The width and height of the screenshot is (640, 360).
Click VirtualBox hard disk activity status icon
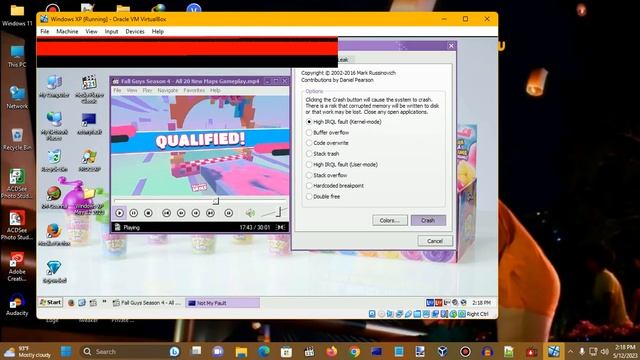372,314
